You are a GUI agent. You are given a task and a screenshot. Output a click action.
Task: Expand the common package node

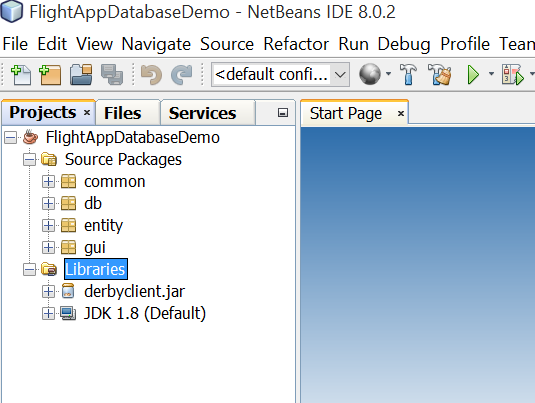[48, 182]
